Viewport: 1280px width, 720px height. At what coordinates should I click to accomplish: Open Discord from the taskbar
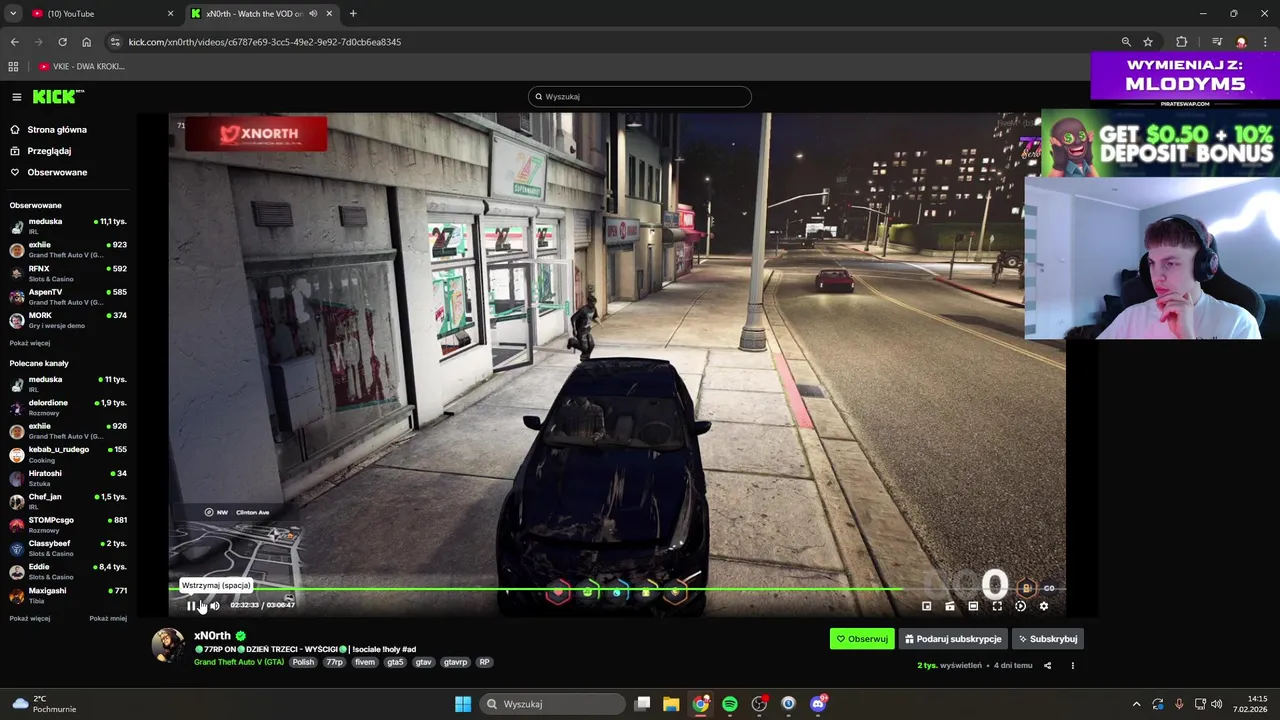pos(818,704)
